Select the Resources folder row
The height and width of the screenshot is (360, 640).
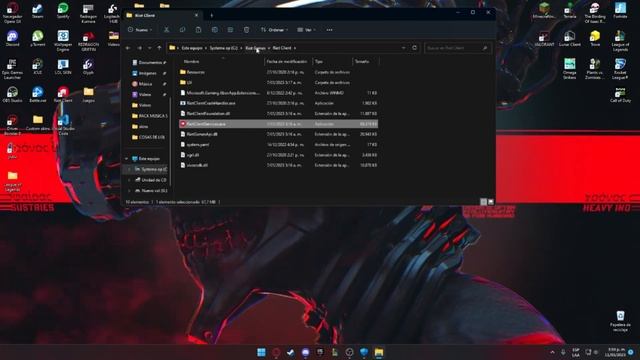pyautogui.click(x=278, y=72)
